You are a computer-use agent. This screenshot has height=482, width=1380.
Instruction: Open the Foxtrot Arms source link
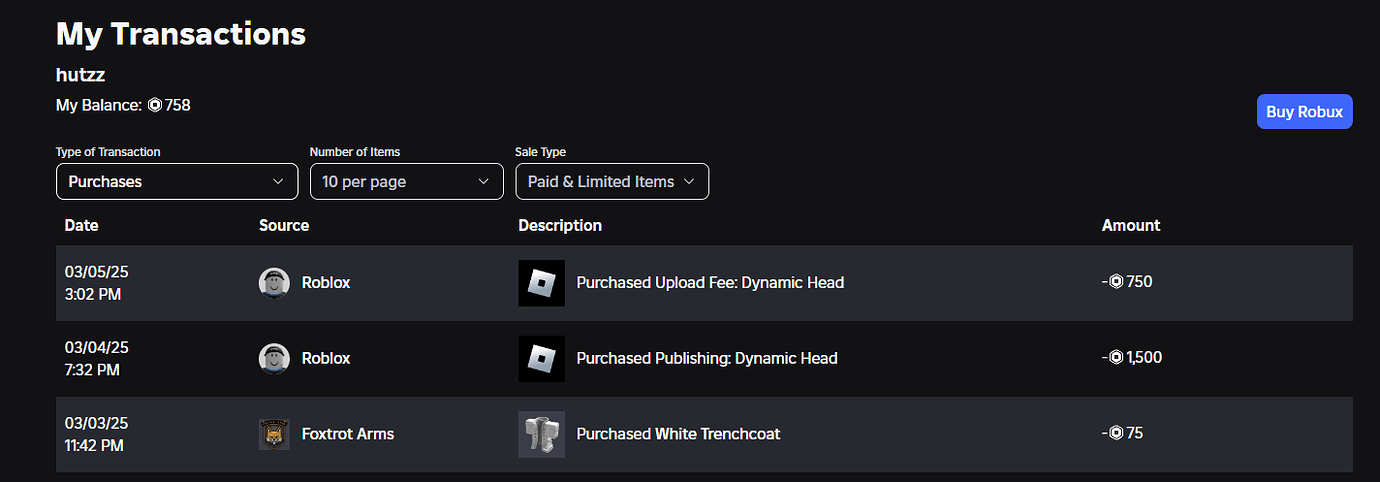[x=347, y=434]
